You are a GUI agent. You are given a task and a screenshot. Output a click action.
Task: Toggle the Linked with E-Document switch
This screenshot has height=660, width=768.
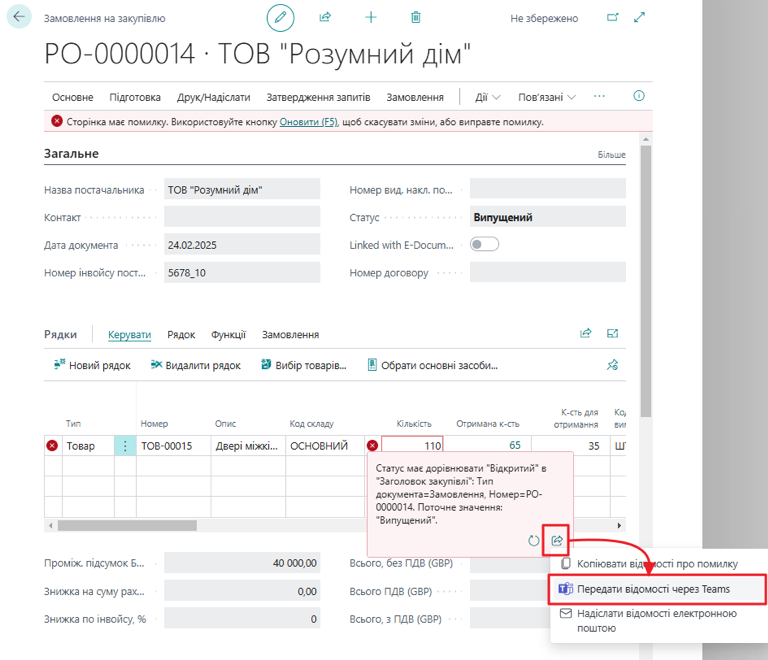pyautogui.click(x=484, y=244)
